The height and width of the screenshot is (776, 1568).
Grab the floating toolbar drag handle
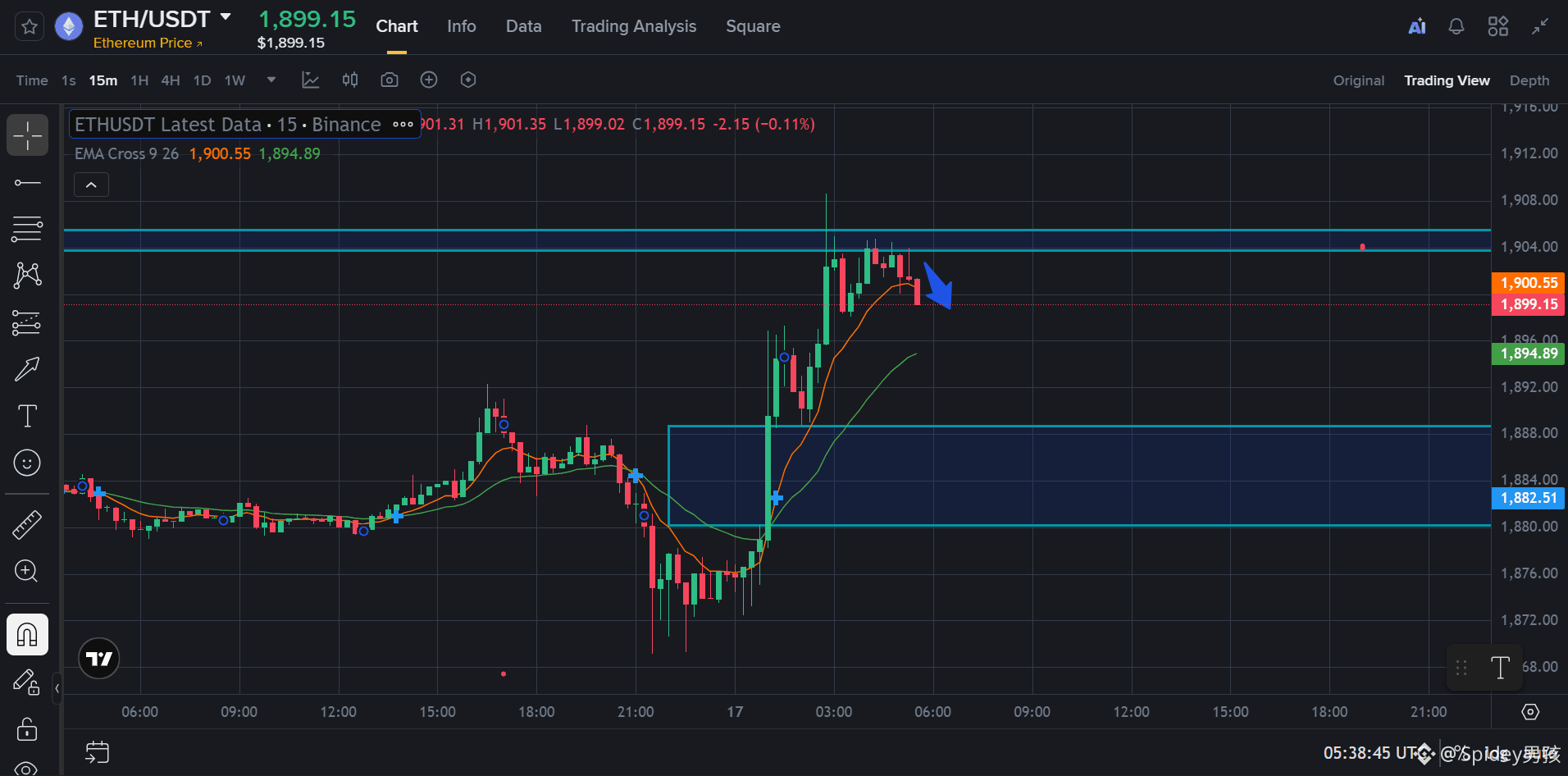pos(1461,668)
